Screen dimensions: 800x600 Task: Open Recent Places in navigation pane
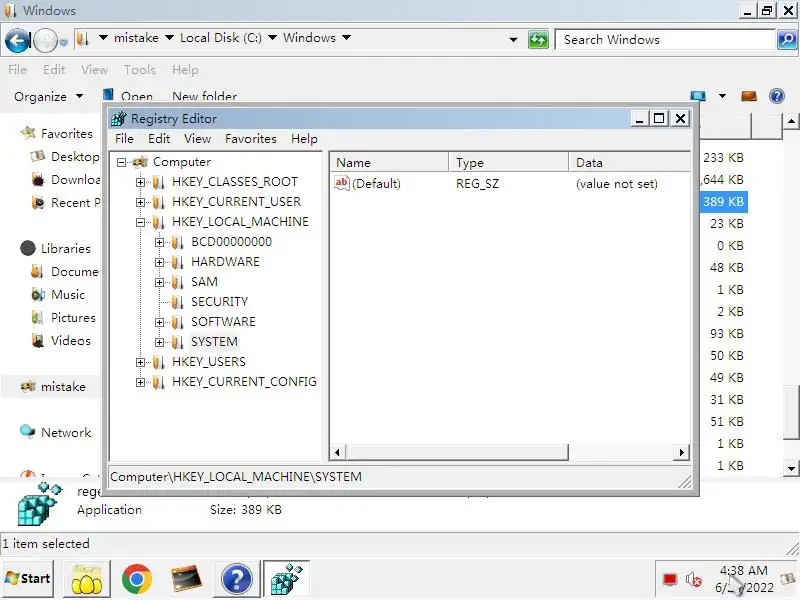(x=76, y=203)
